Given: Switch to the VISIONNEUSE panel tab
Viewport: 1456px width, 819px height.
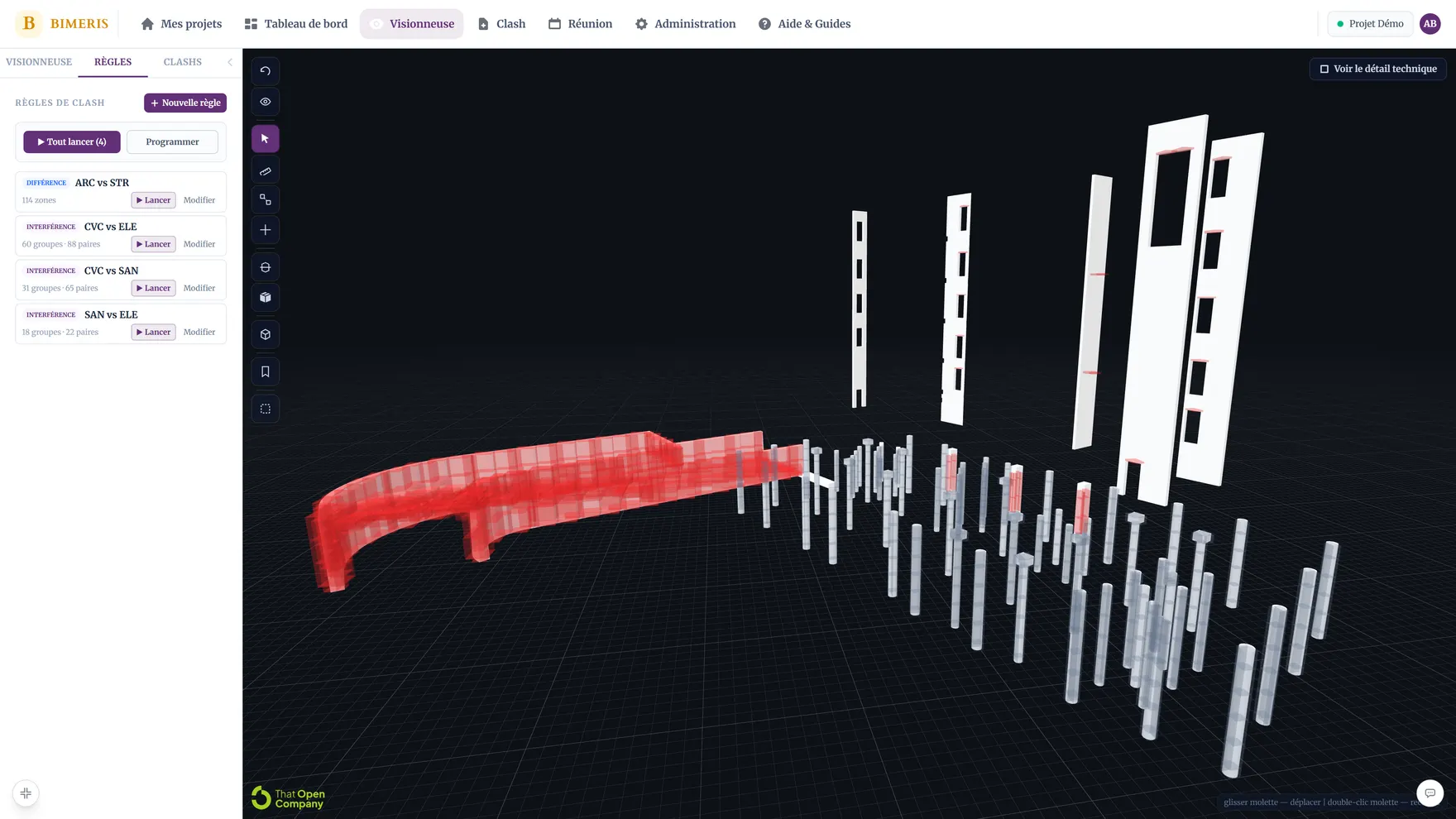Looking at the screenshot, I should [x=39, y=62].
